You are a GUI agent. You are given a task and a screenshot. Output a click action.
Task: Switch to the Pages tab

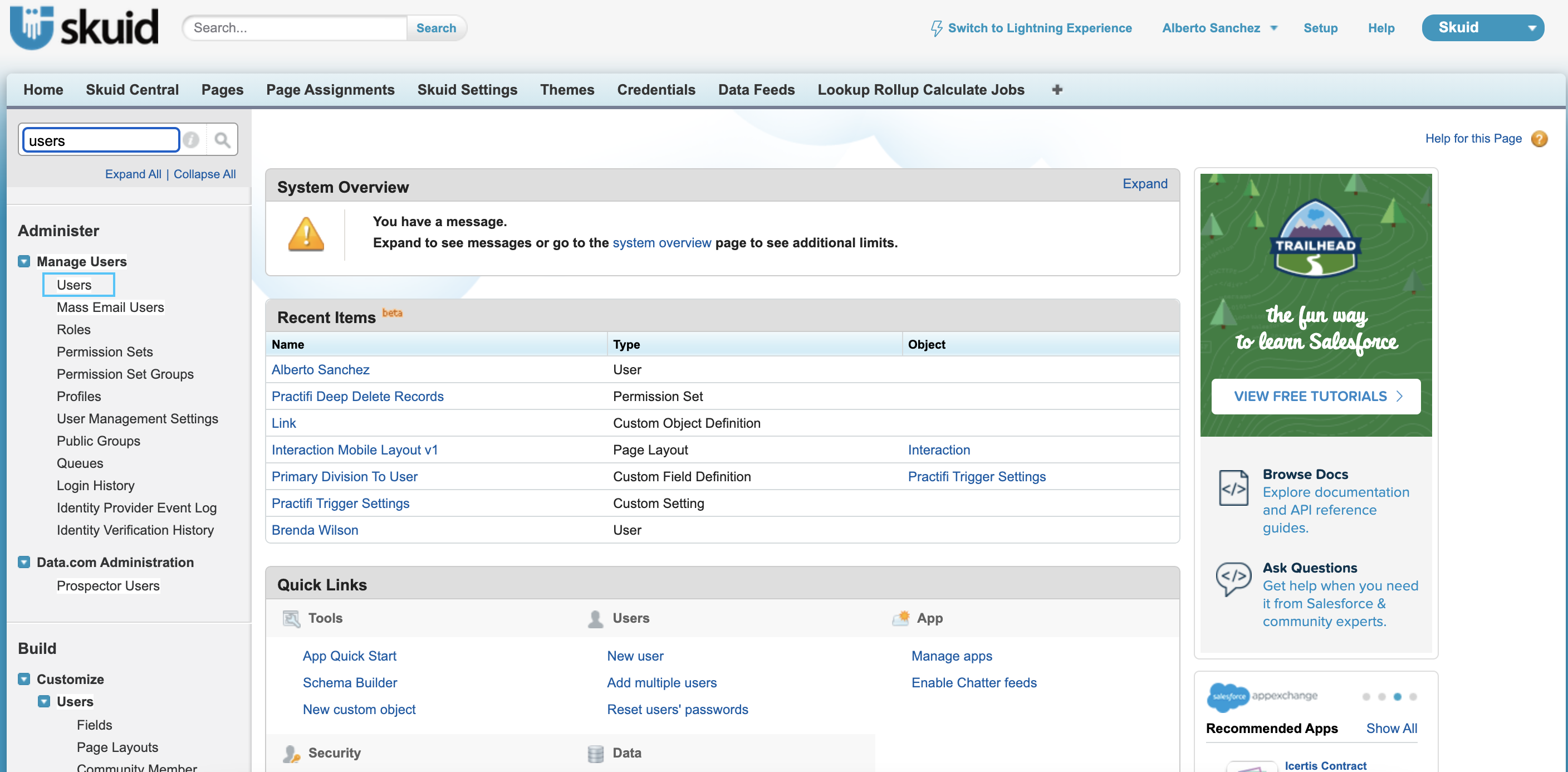click(222, 90)
